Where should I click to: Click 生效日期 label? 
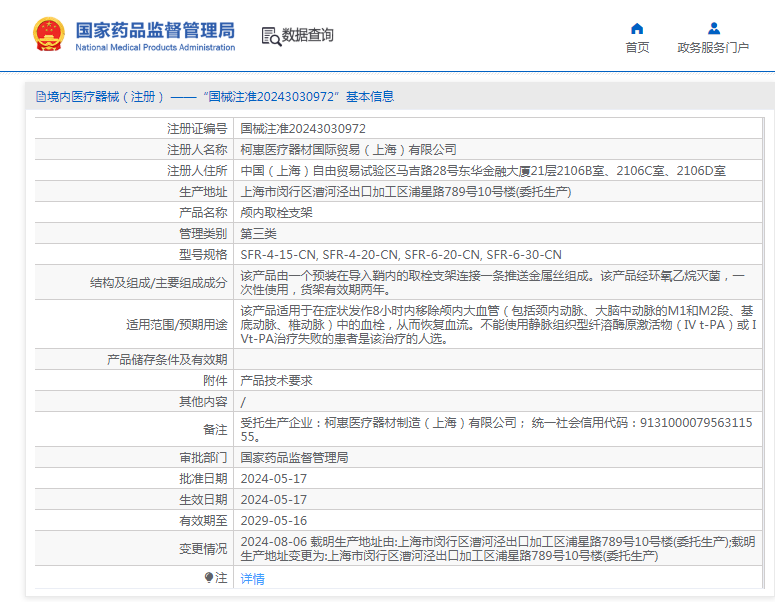coord(203,500)
